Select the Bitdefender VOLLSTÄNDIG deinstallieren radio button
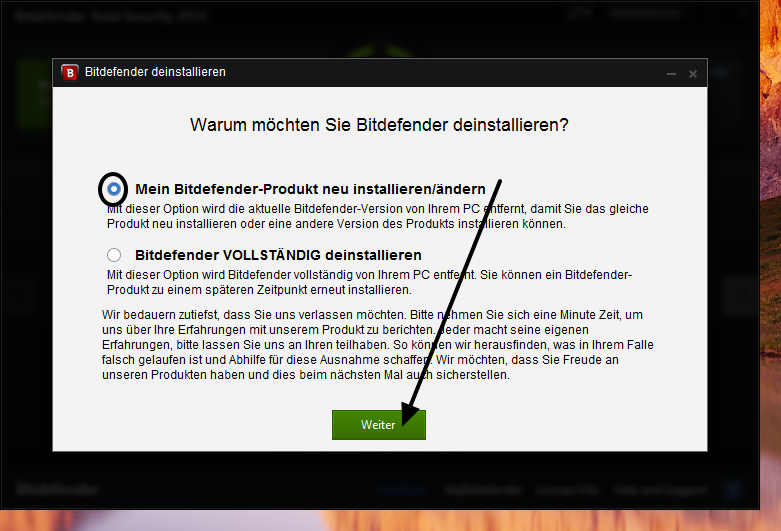The height and width of the screenshot is (531, 781). (x=114, y=255)
